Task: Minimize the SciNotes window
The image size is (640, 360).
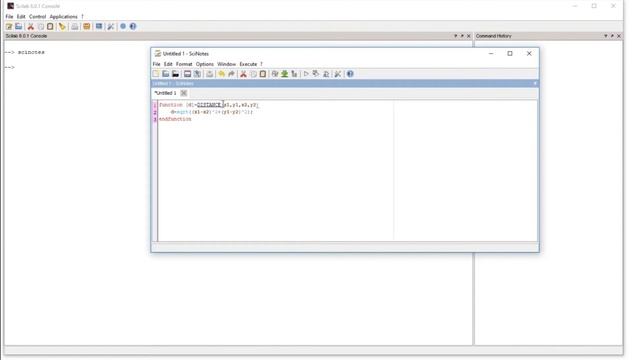Action: [x=491, y=53]
